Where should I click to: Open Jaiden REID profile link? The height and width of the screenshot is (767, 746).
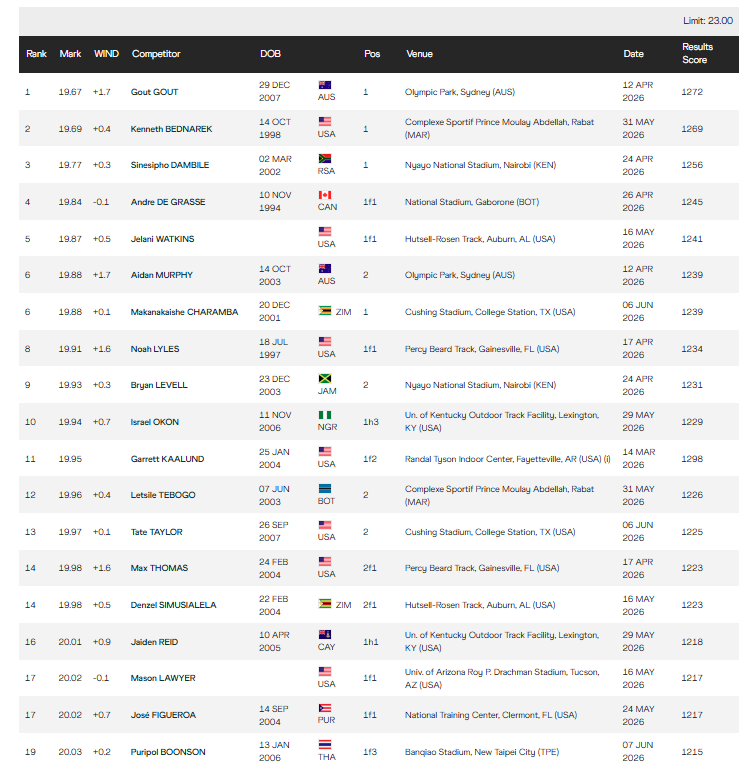point(154,642)
